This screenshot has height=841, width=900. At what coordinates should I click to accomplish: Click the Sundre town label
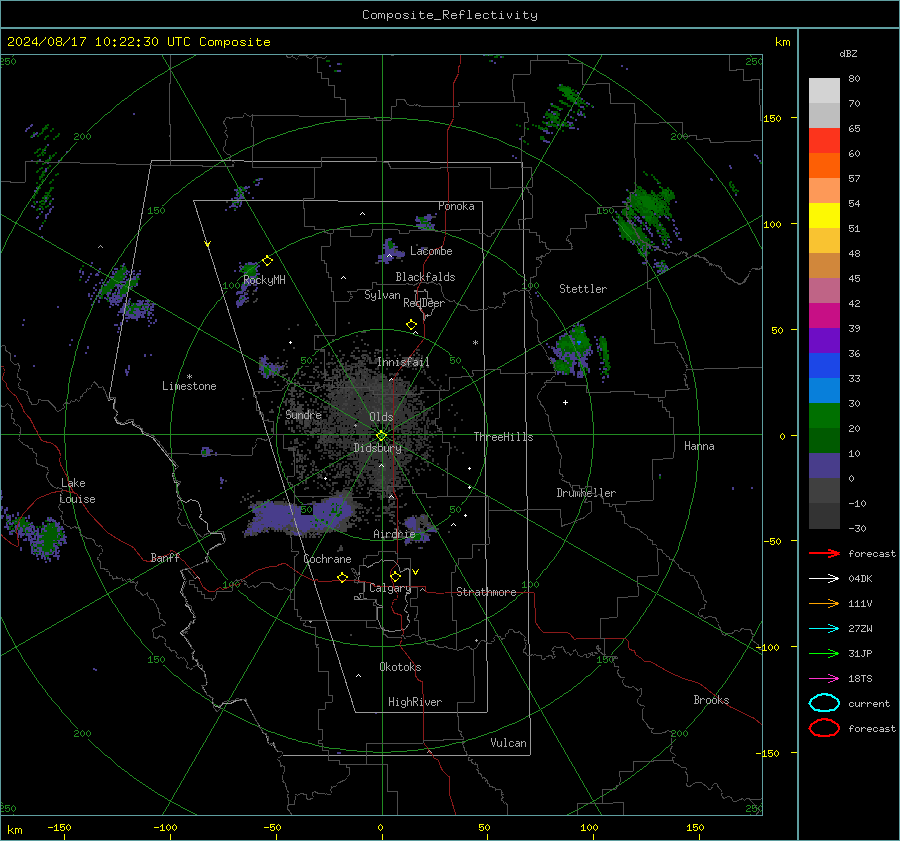click(x=303, y=414)
